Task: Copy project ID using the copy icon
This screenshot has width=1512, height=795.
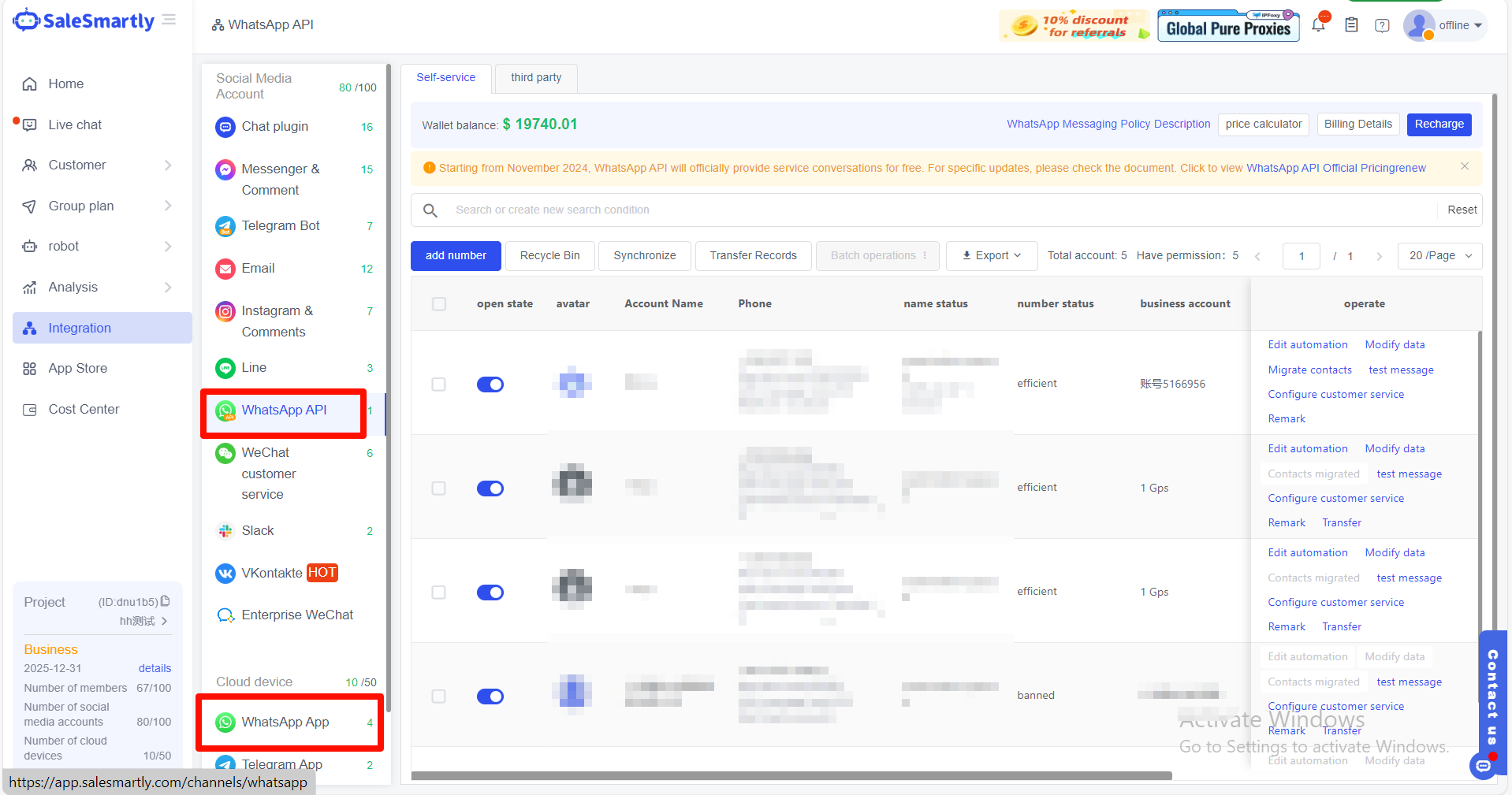Action: click(x=166, y=601)
